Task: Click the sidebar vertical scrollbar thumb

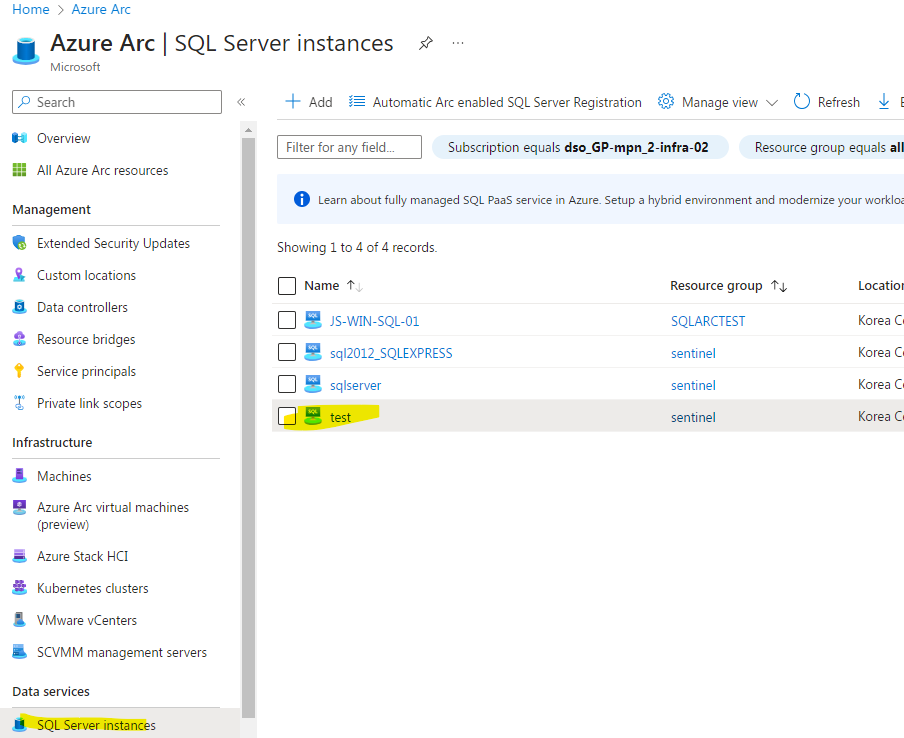Action: 248,427
